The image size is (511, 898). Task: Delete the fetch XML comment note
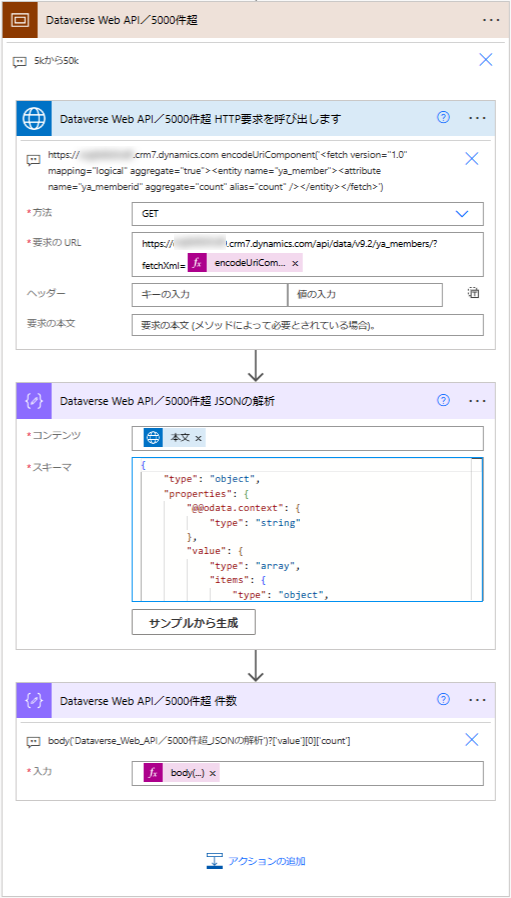tap(471, 159)
